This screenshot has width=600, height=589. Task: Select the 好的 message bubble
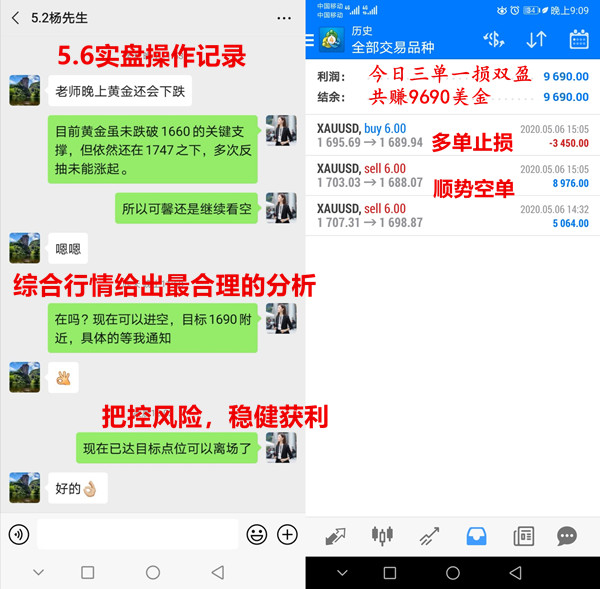(x=78, y=488)
